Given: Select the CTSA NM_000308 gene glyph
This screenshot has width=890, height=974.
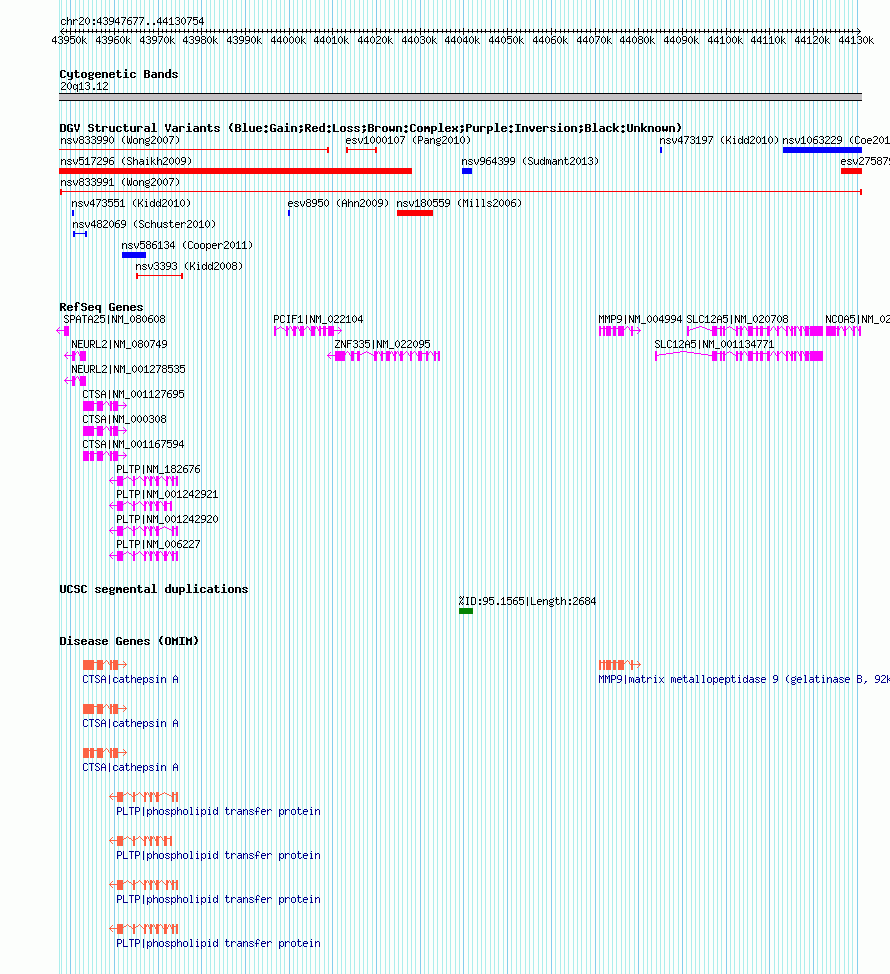Looking at the screenshot, I should (105, 431).
